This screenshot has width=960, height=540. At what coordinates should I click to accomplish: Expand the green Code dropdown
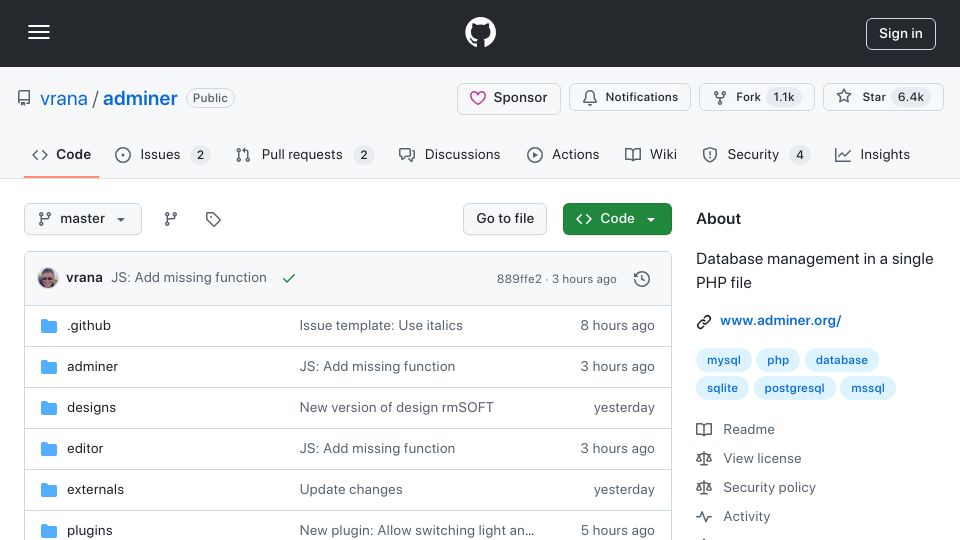click(x=617, y=219)
